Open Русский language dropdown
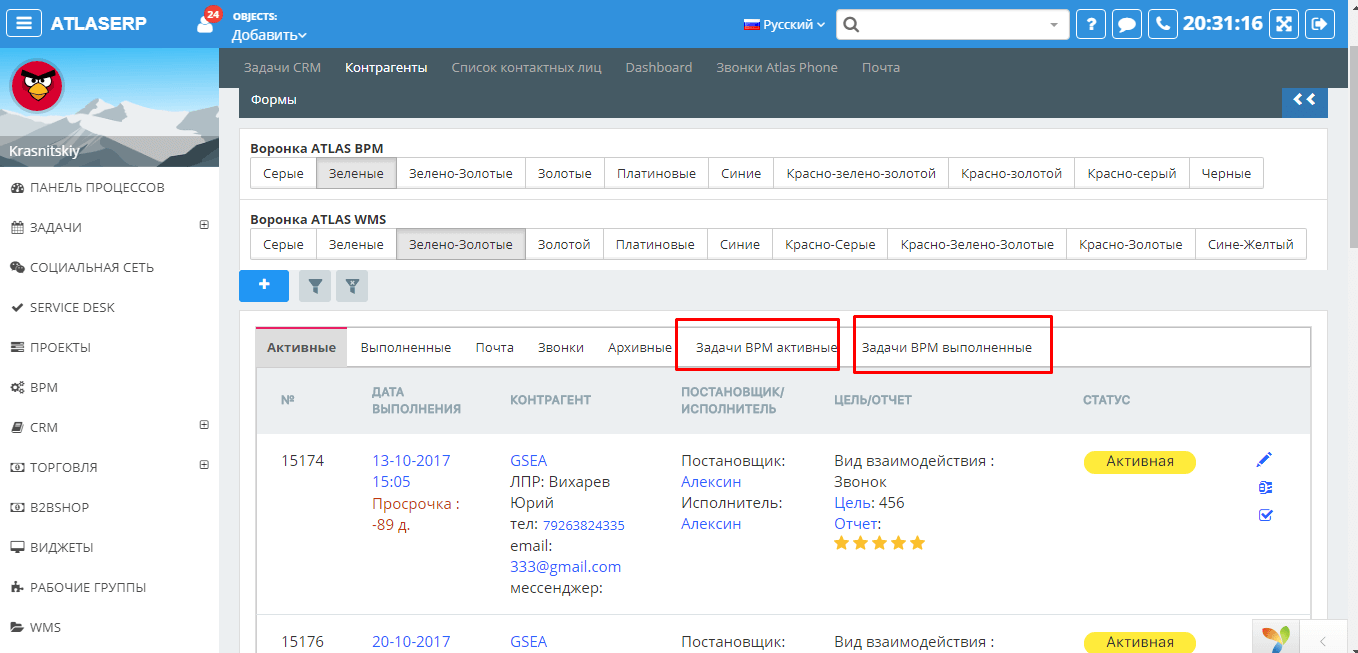 tap(784, 24)
